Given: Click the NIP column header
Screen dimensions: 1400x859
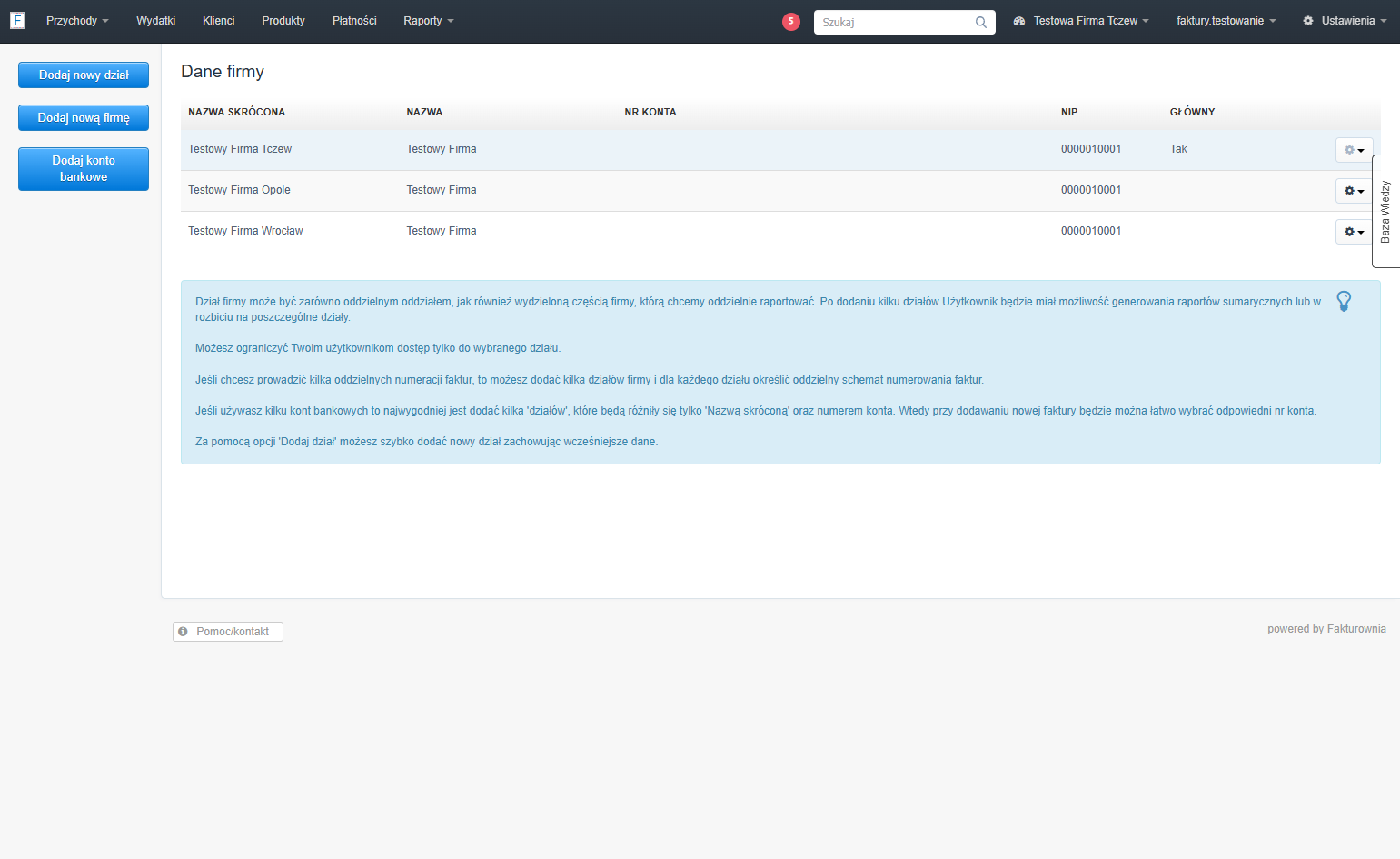Looking at the screenshot, I should 1069,112.
